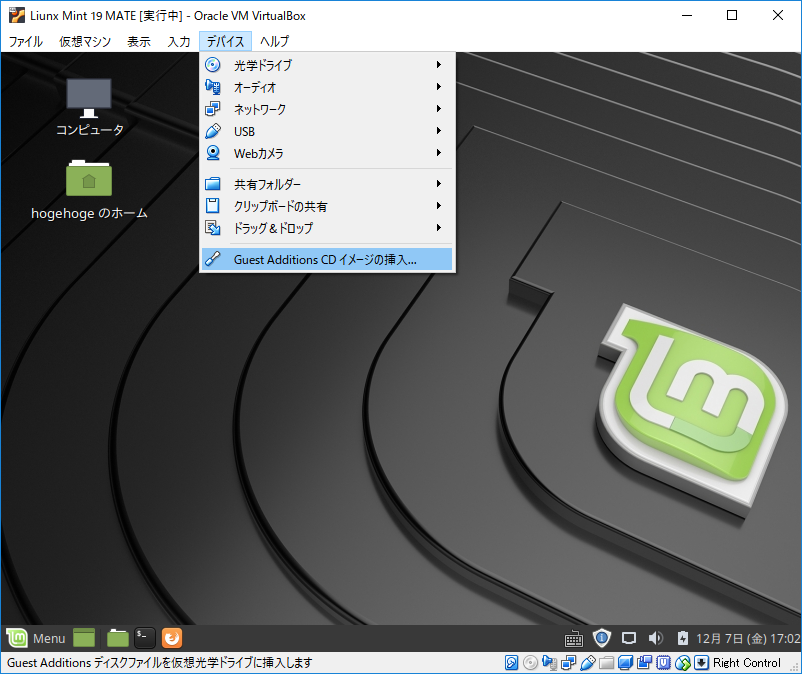Click the volume speaker icon in guest tray

click(656, 638)
